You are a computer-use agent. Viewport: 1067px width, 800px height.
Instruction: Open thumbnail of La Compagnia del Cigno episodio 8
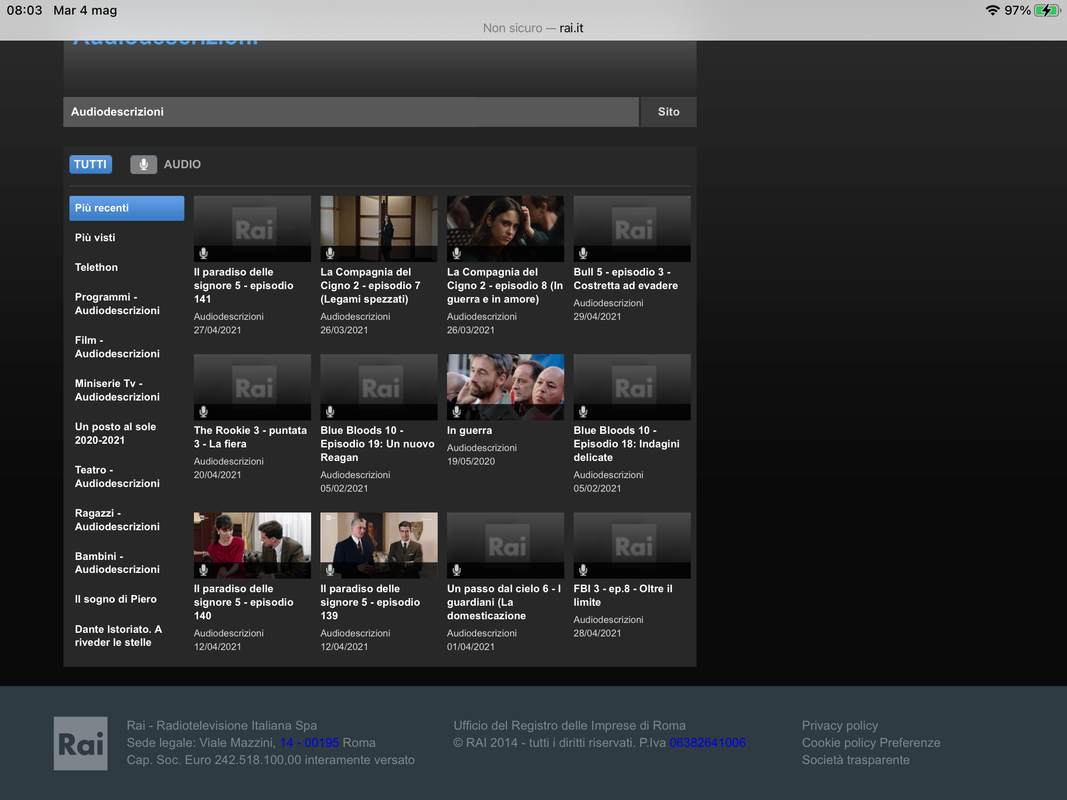click(506, 229)
